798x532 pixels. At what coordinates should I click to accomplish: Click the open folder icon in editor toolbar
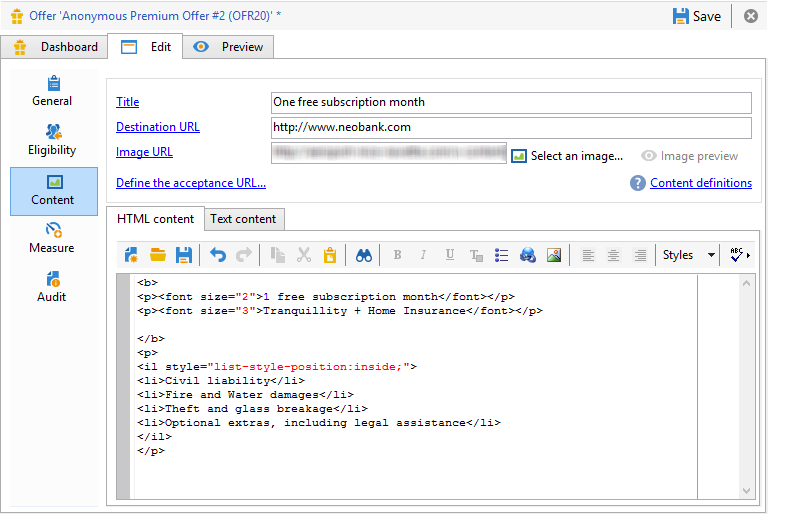[x=158, y=255]
